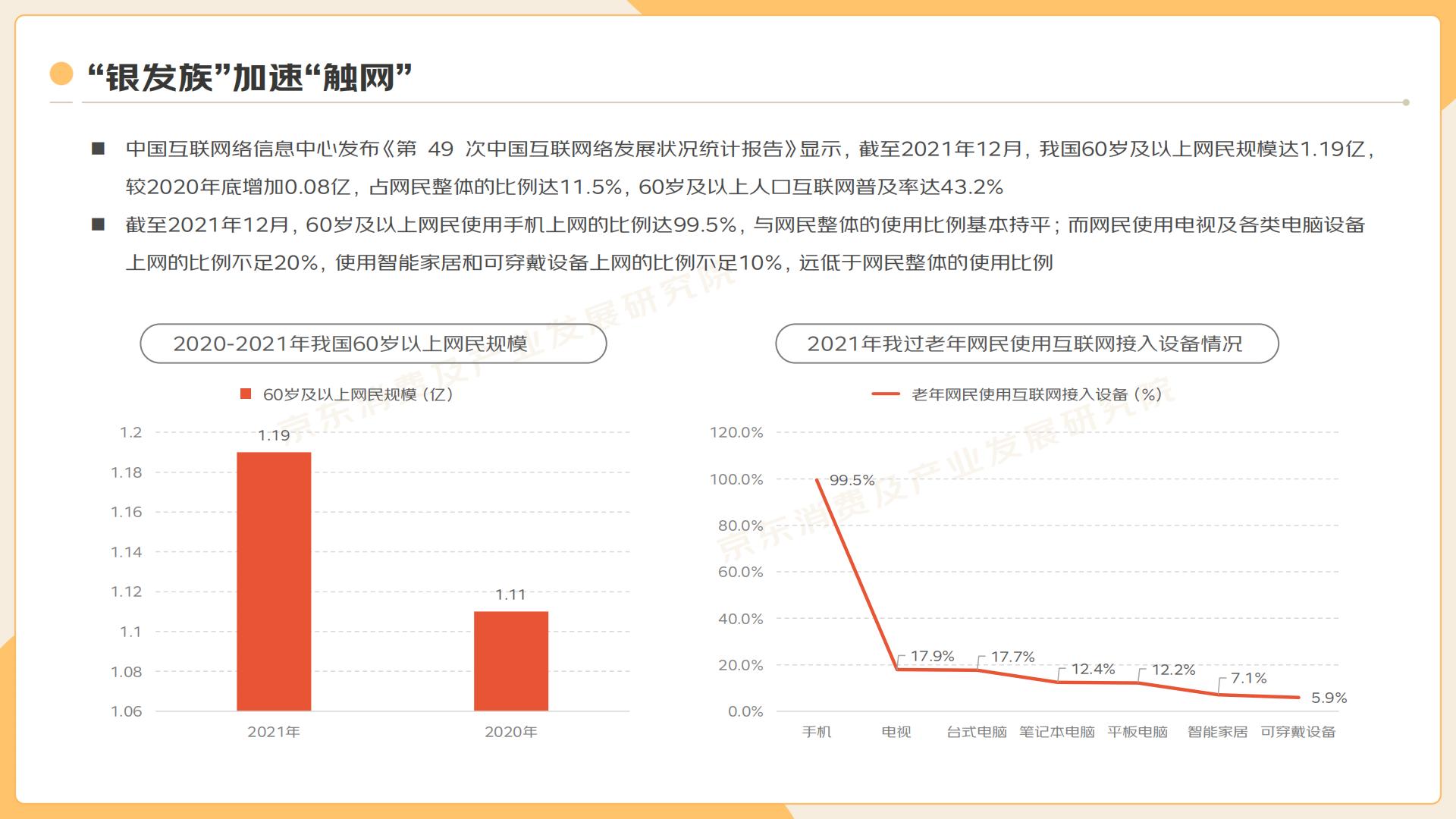Click the 可穿戴设备 axis category label
The width and height of the screenshot is (1456, 819).
click(1298, 732)
